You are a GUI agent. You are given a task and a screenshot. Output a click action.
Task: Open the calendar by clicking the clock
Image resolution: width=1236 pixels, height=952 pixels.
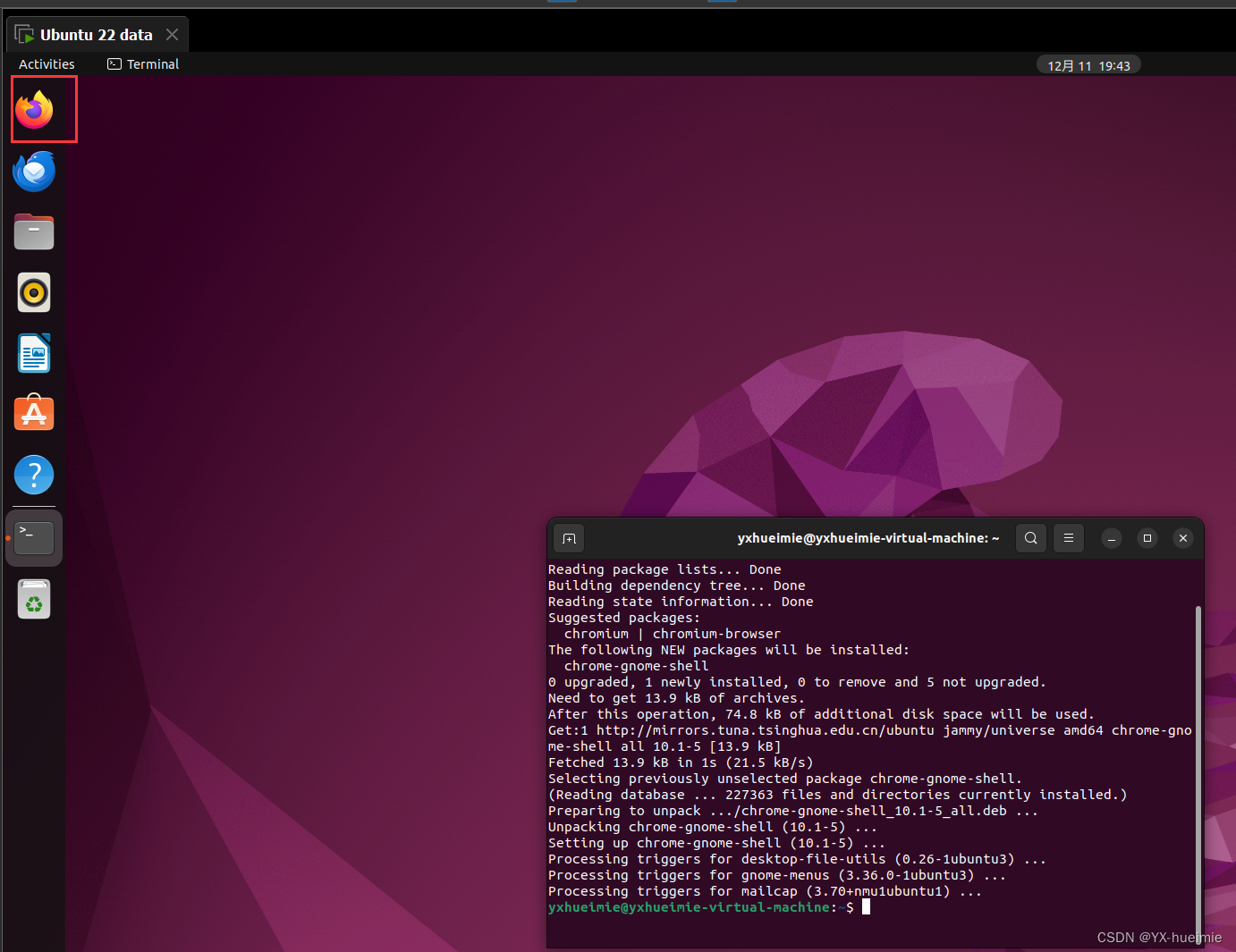[1088, 63]
